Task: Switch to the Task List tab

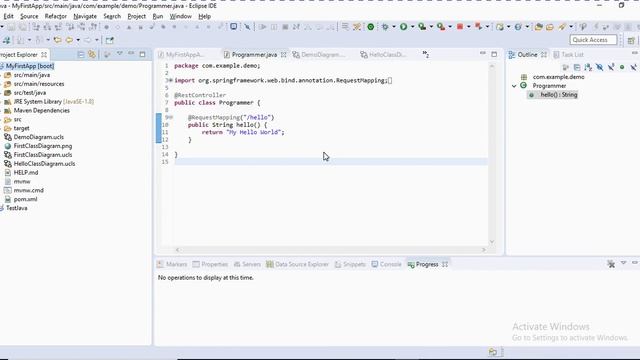Action: (569, 55)
